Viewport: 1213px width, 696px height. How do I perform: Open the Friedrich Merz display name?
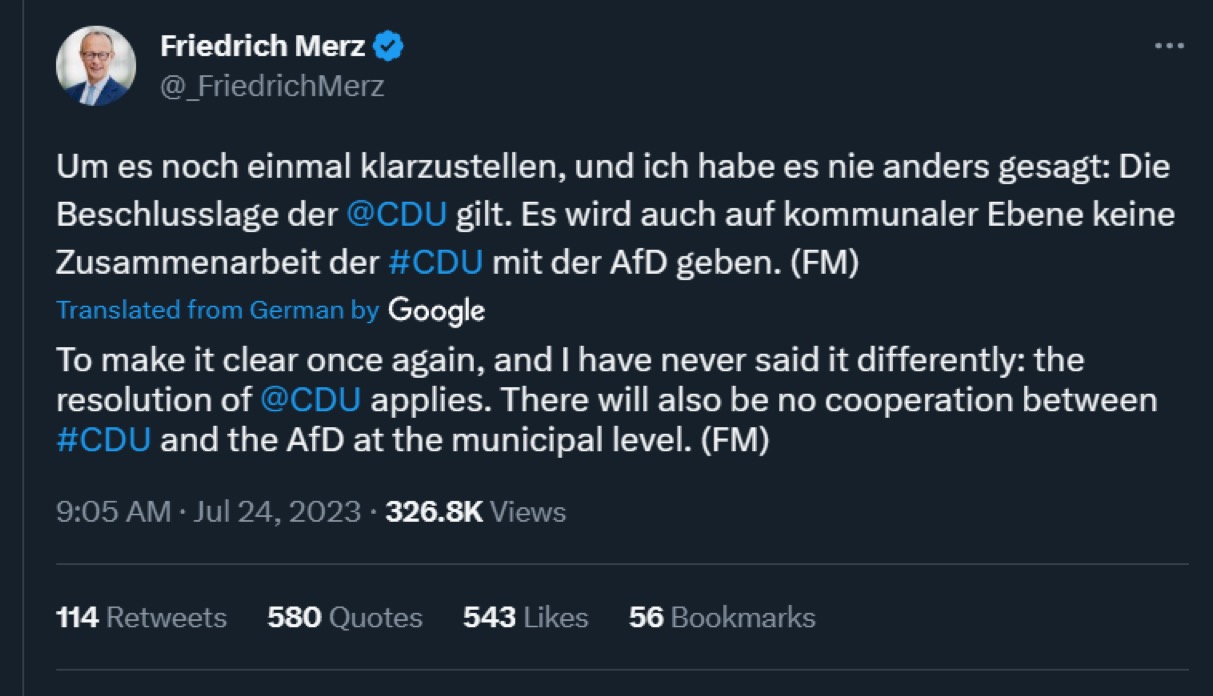(x=262, y=46)
